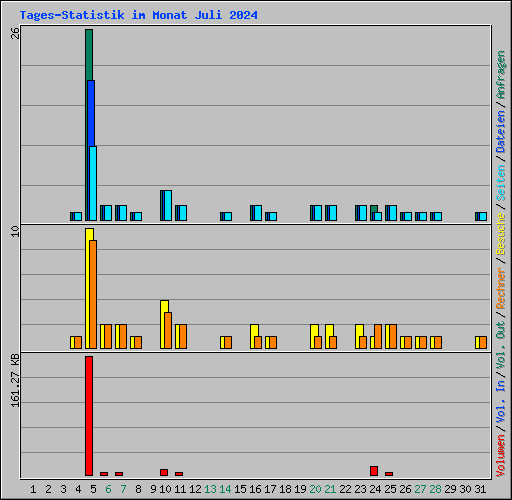Click the green x-axis day label 6
Screen dimensions: 512x500
(108, 489)
